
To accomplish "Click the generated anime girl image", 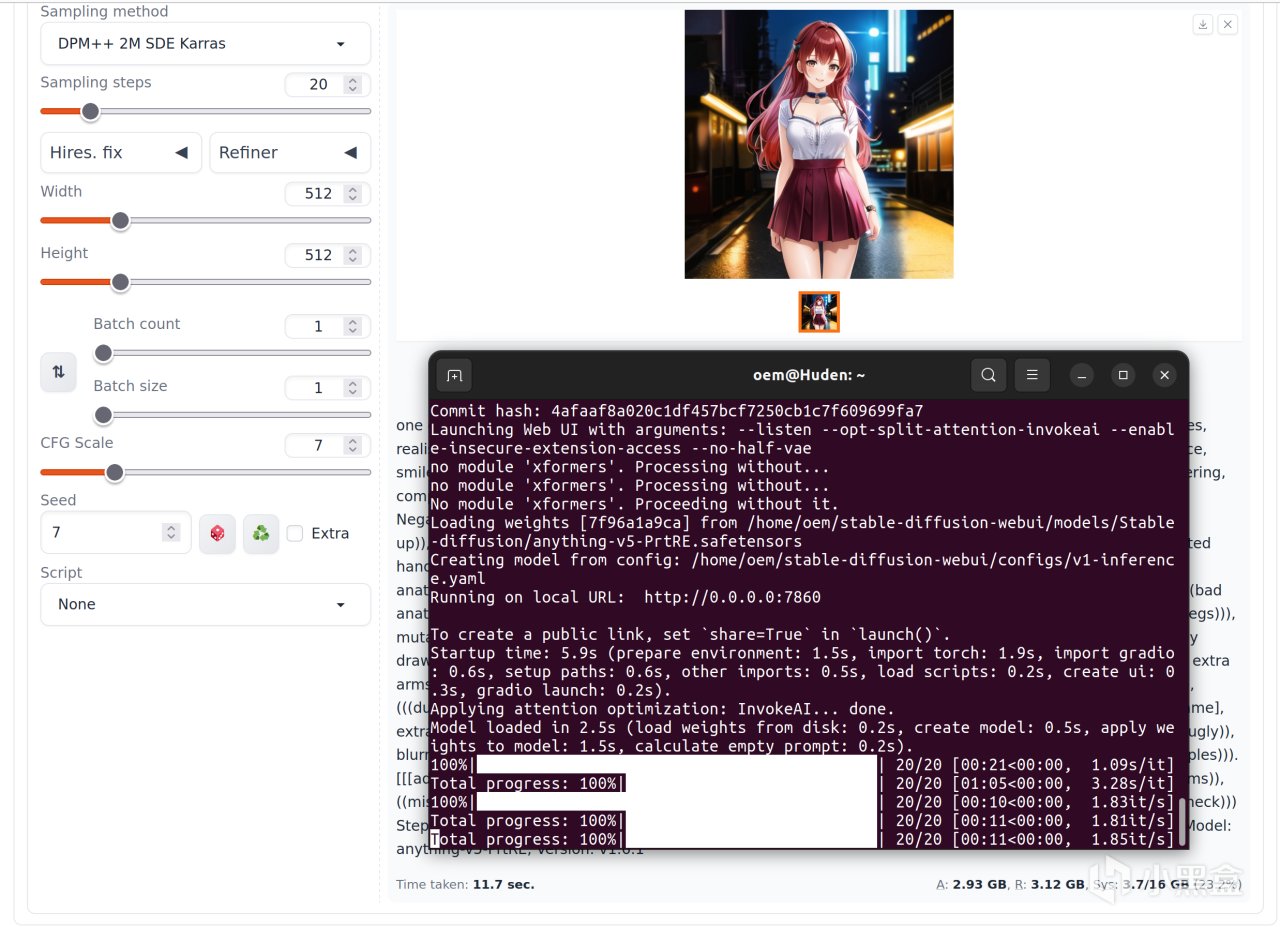I will click(x=819, y=144).
